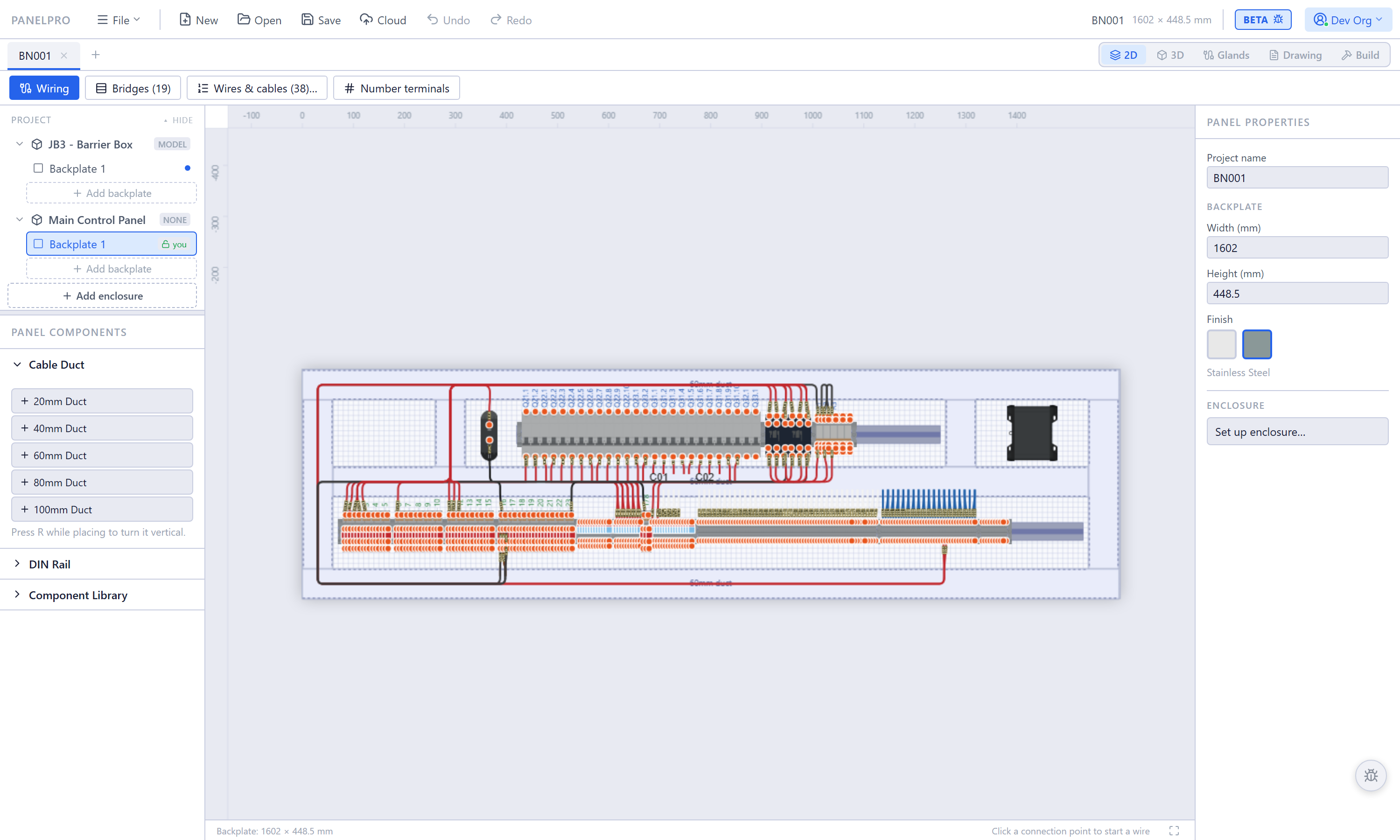Toggle the Wiring mode button
Viewport: 1400px width, 840px height.
click(x=44, y=88)
